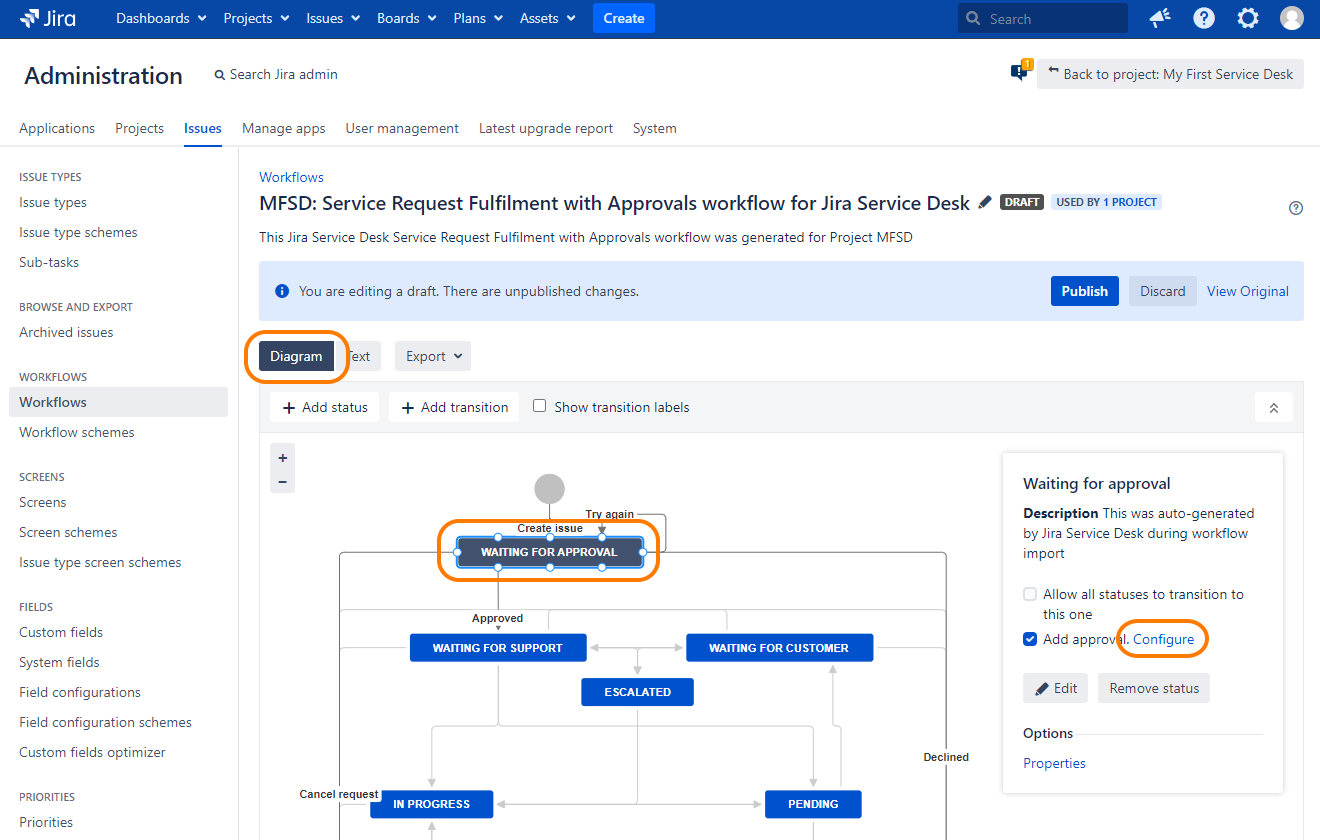Open the user profile avatar
Screen dimensions: 1320x840
tap(1292, 18)
